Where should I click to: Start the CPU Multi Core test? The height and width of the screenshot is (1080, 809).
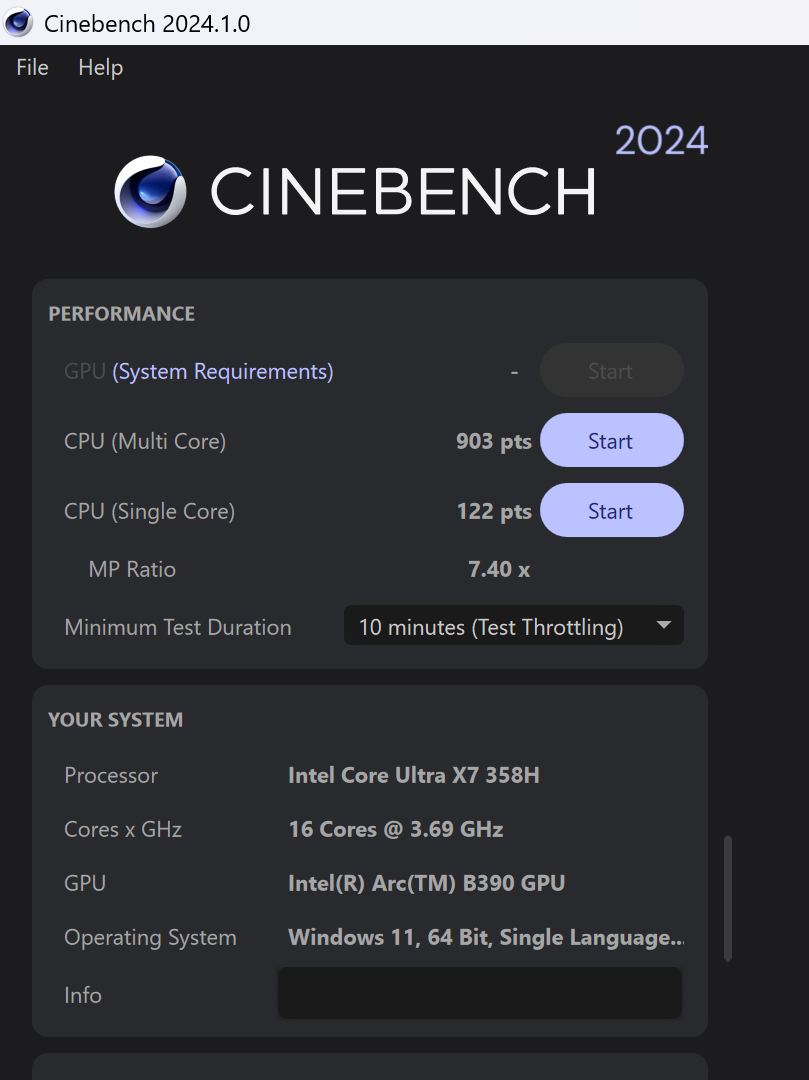click(x=611, y=441)
